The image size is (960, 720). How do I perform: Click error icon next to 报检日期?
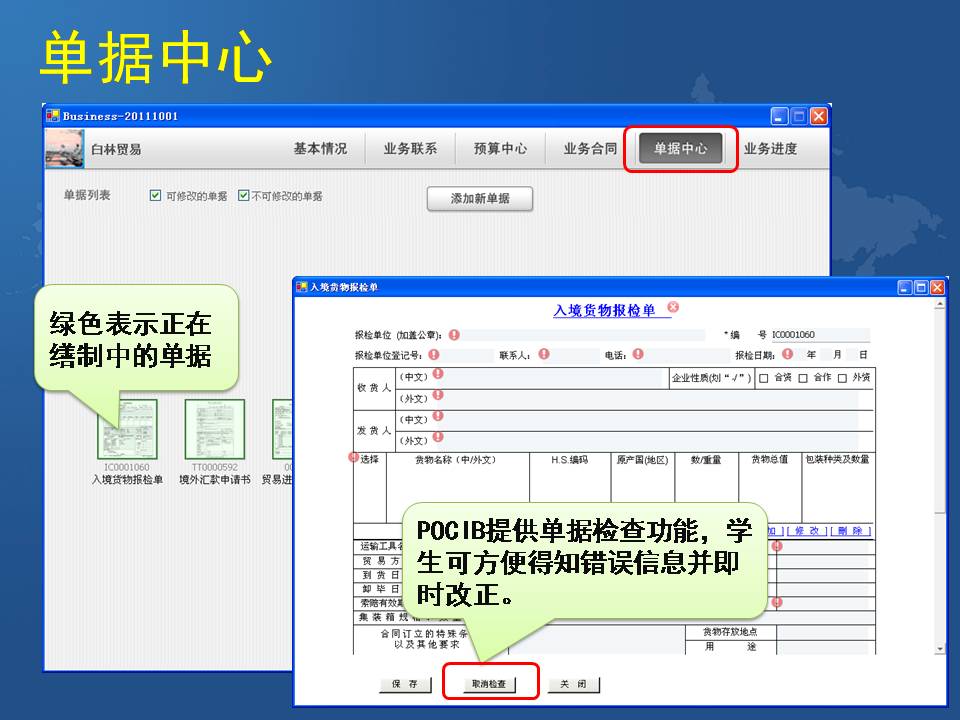point(787,354)
